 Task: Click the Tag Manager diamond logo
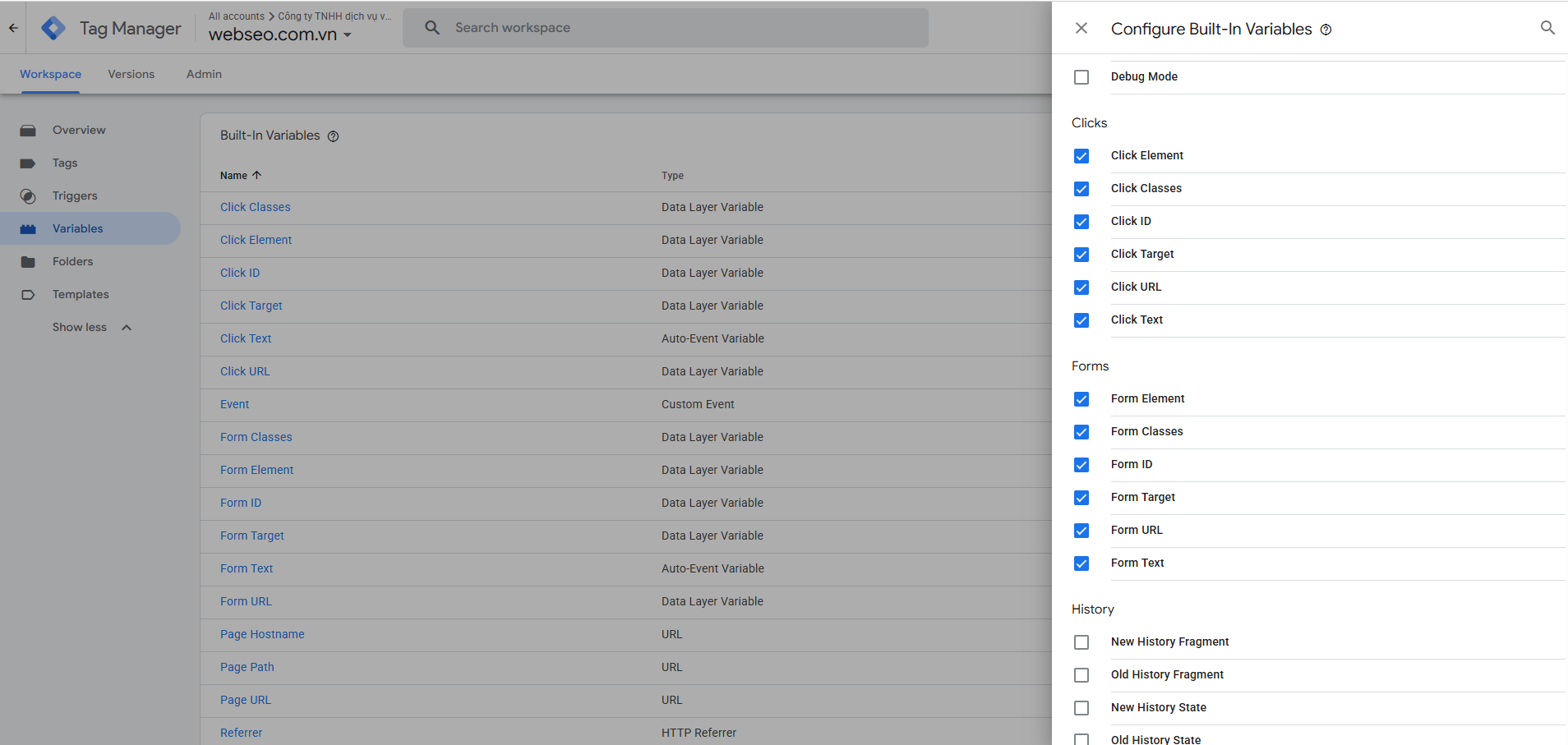(x=53, y=28)
